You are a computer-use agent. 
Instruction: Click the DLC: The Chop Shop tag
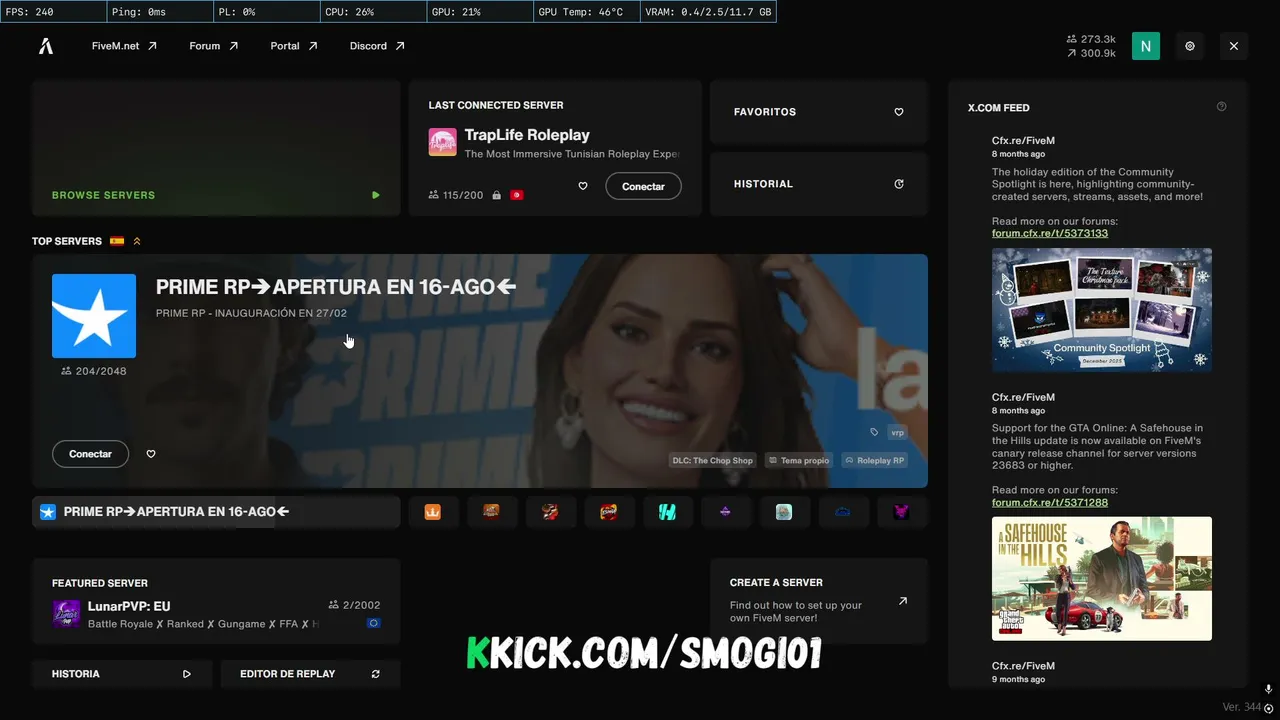coord(712,460)
